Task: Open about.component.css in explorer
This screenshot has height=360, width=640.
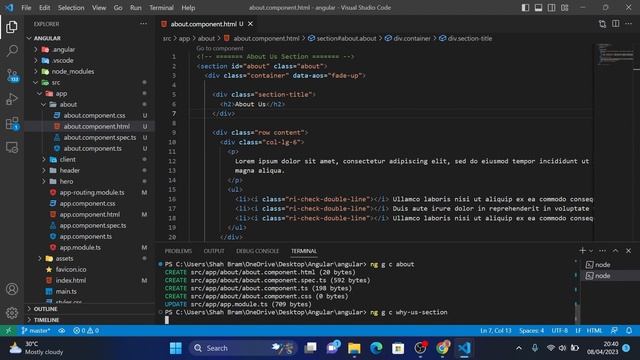Action: pos(94,116)
